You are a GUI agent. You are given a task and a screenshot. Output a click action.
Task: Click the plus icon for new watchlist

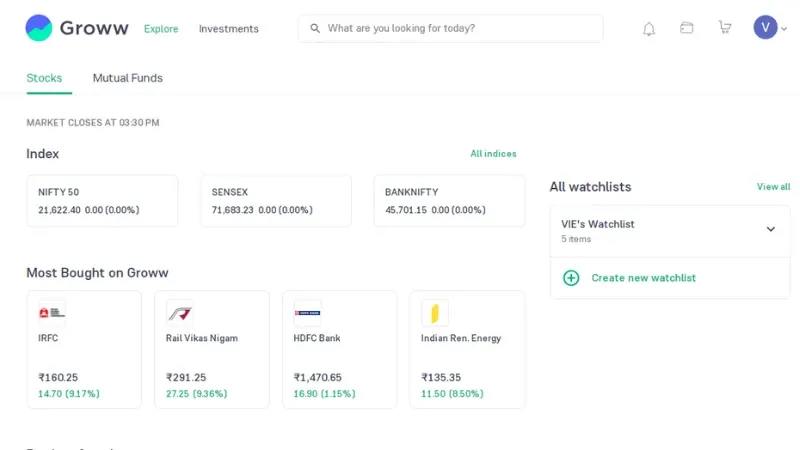coord(571,278)
